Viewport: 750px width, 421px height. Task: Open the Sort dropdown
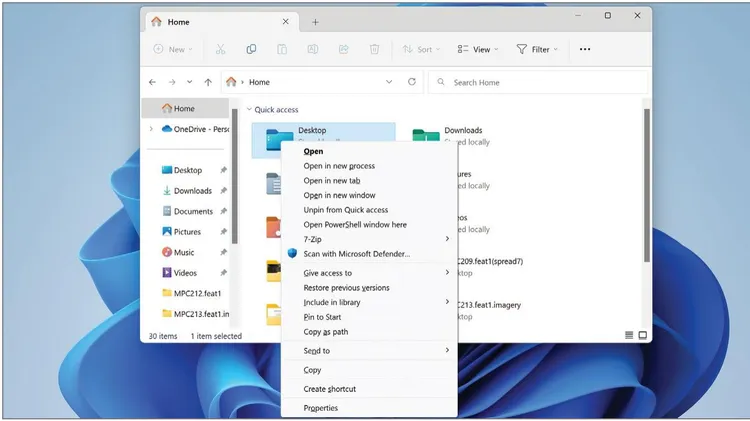421,49
